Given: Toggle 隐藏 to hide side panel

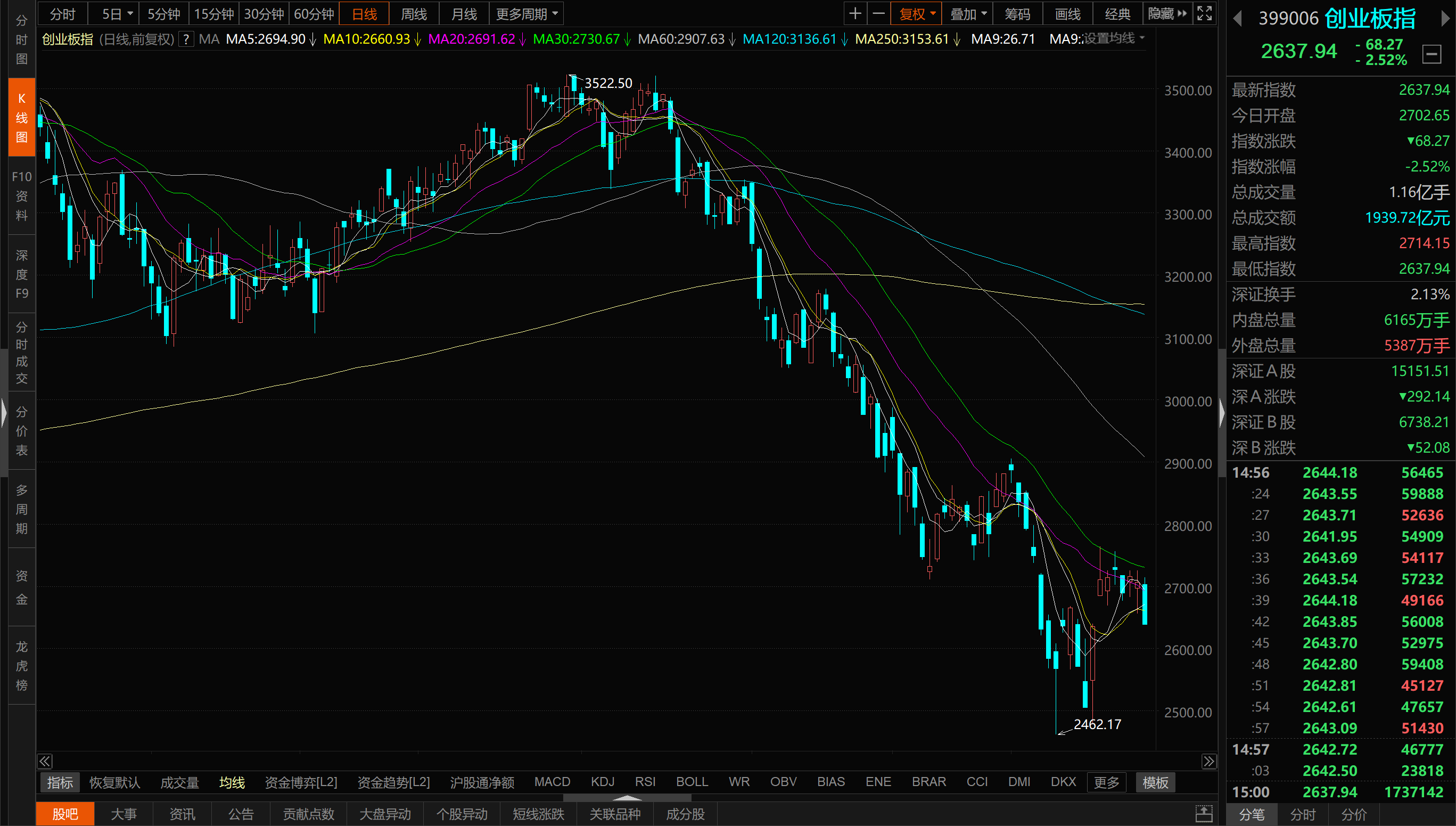Looking at the screenshot, I should [1166, 14].
